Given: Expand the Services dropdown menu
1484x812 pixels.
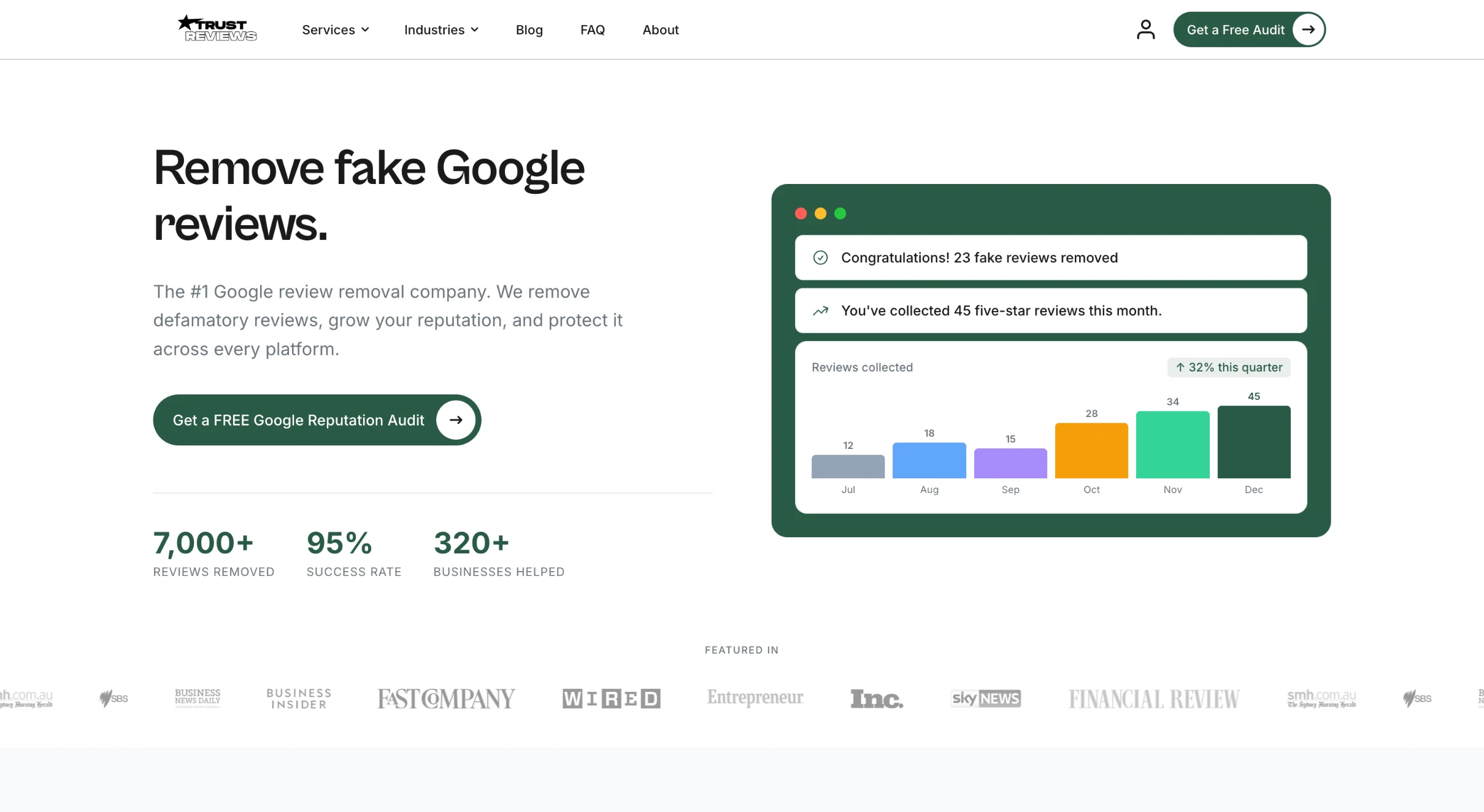Looking at the screenshot, I should click(335, 29).
